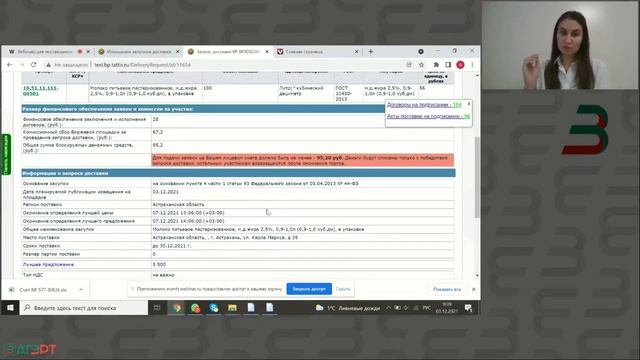Click the translate/share icon in address bar
The image size is (640, 360).
pos(409,64)
